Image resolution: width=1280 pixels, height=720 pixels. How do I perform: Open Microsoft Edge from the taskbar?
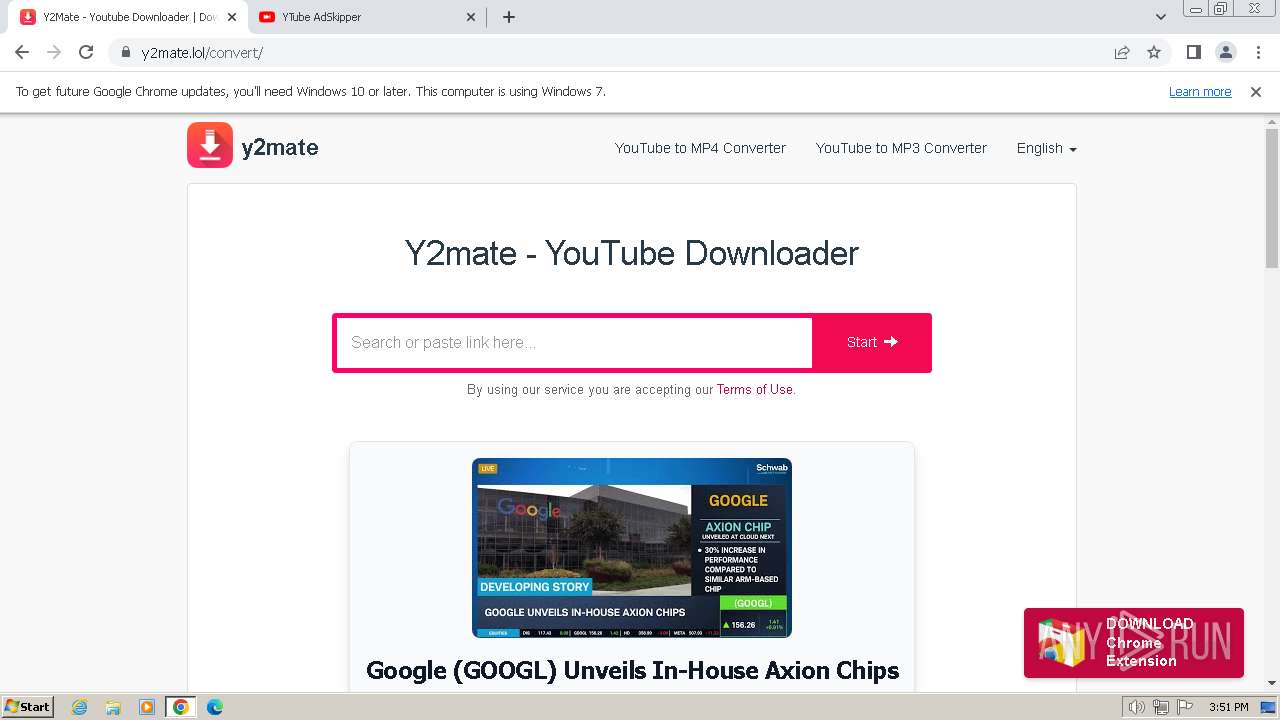click(x=215, y=707)
